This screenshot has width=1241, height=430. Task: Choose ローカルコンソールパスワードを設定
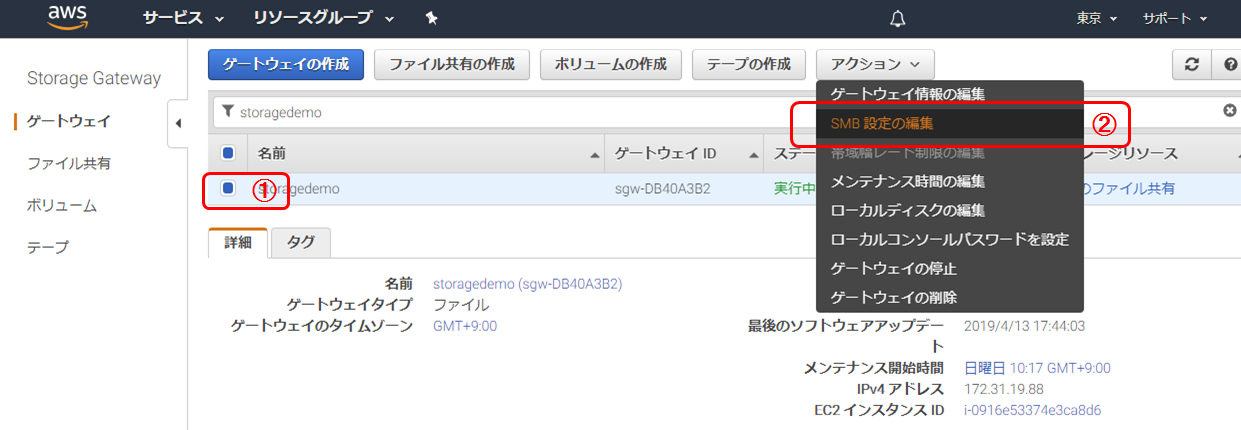(x=950, y=240)
